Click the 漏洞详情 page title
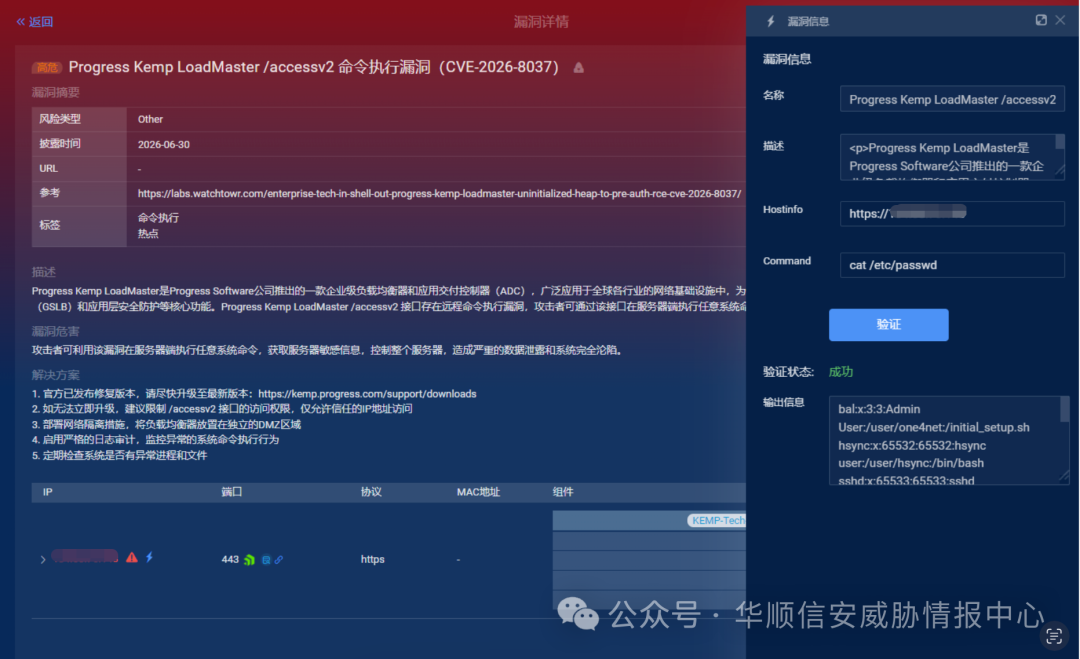The width and height of the screenshot is (1080, 659). [x=541, y=22]
